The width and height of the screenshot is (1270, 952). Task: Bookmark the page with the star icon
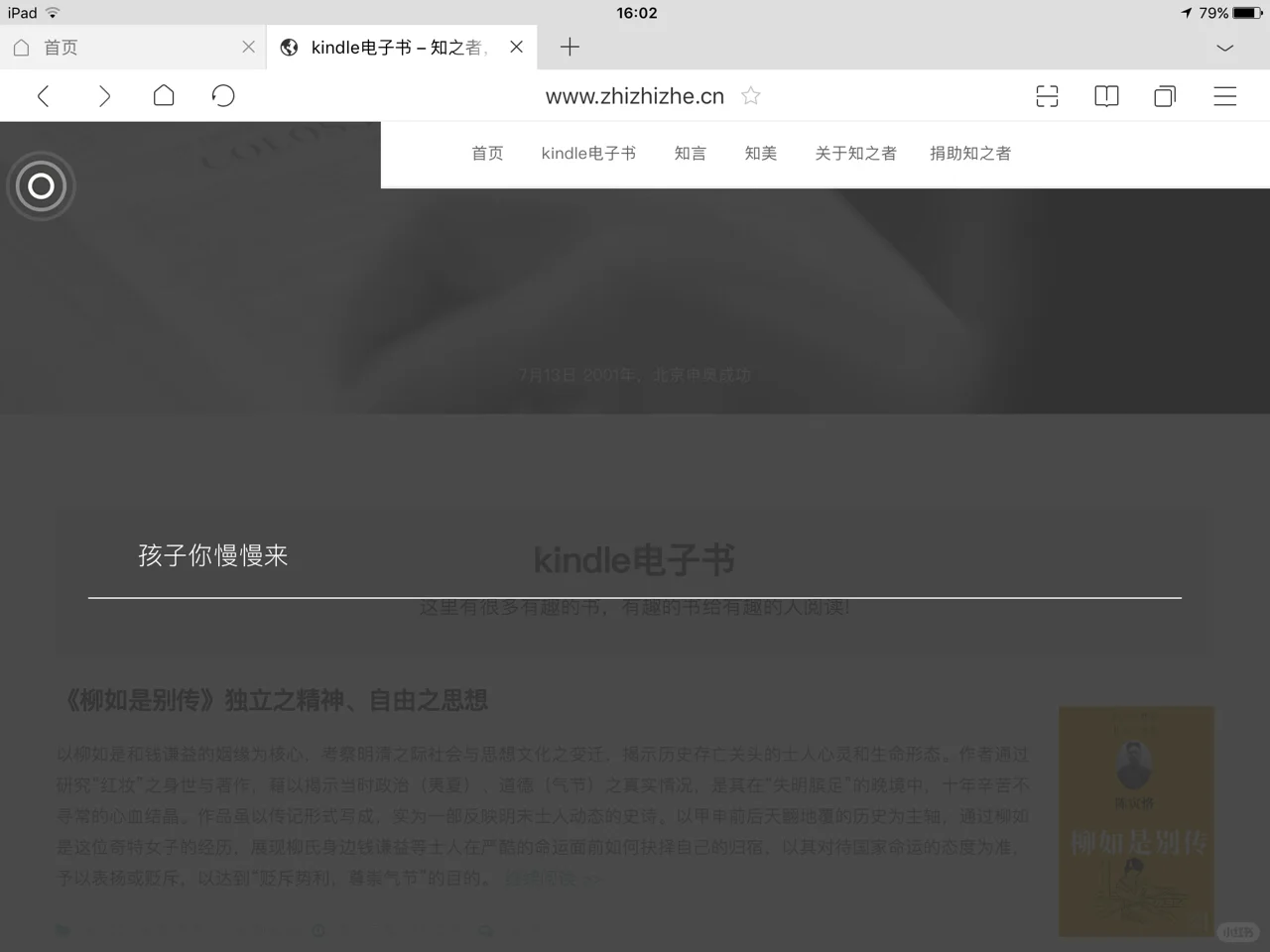pyautogui.click(x=751, y=96)
